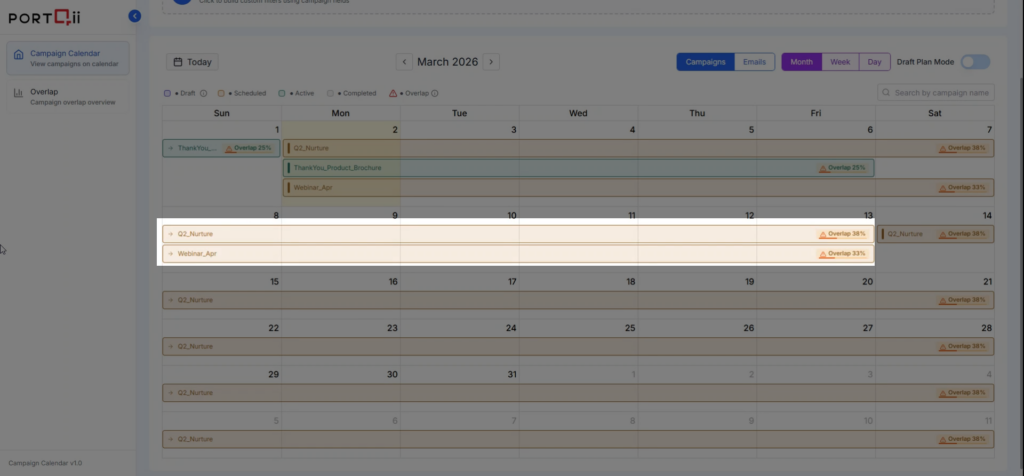This screenshot has width=1024, height=476.
Task: Toggle the Draft status legend checkbox
Action: tap(167, 93)
